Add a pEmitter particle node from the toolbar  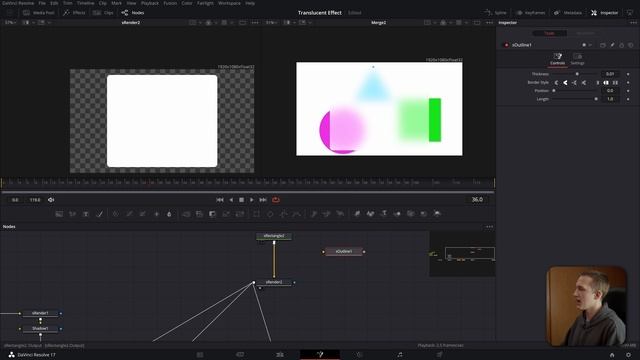pos(313,214)
